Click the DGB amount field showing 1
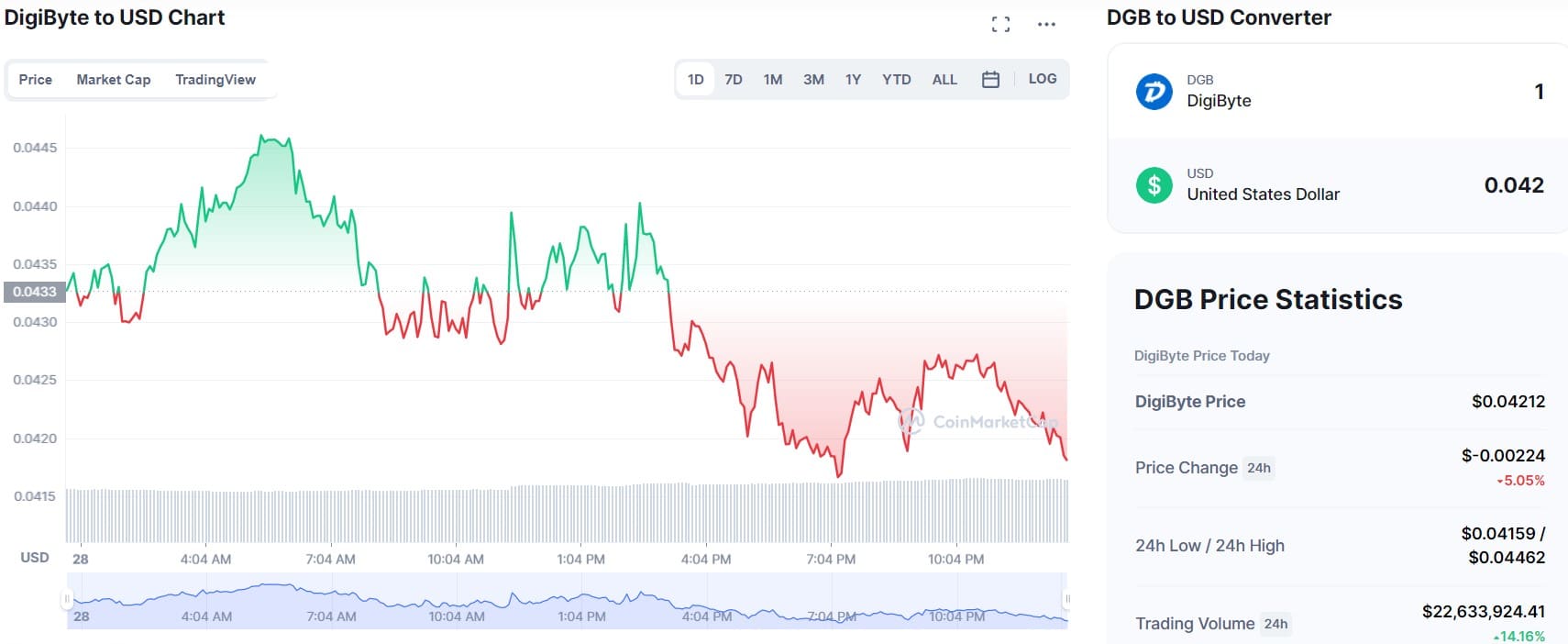Image resolution: width=1568 pixels, height=644 pixels. [x=1539, y=92]
